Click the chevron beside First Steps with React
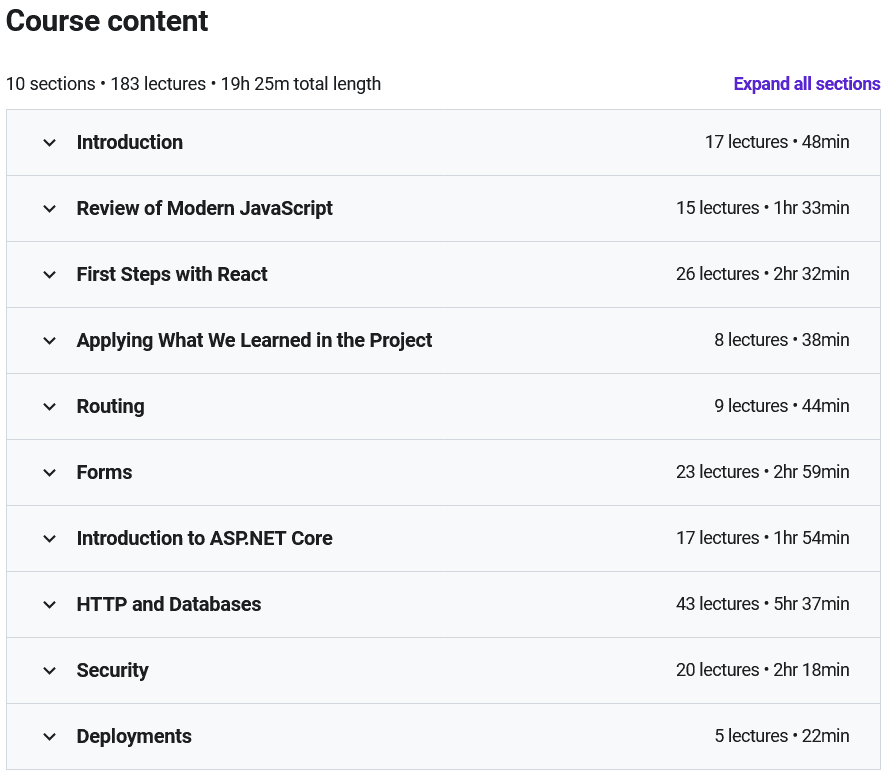This screenshot has width=888, height=778. pos(50,275)
